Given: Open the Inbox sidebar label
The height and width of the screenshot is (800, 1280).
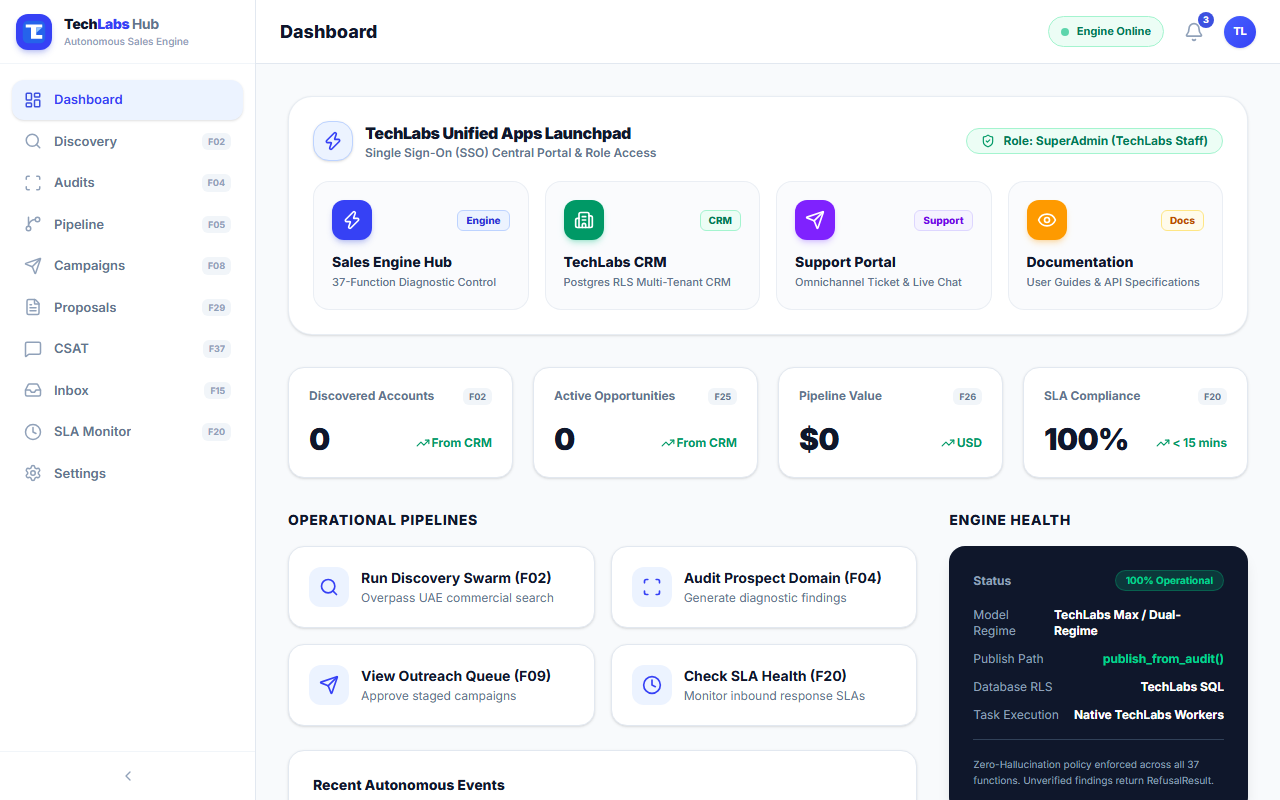Looking at the screenshot, I should 71,390.
